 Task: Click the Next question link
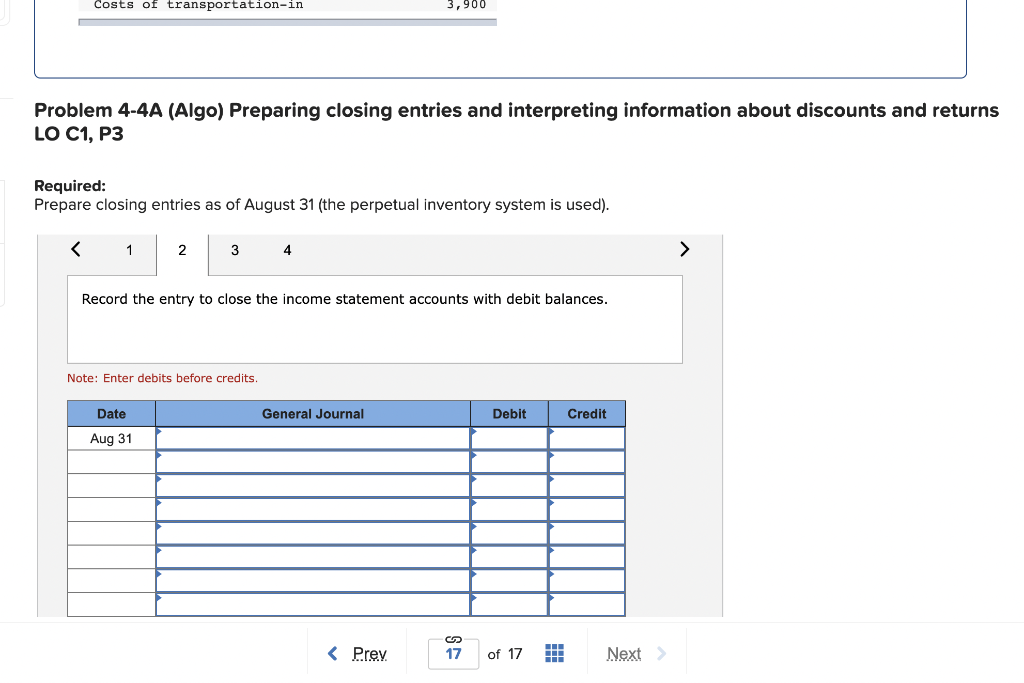pos(624,654)
